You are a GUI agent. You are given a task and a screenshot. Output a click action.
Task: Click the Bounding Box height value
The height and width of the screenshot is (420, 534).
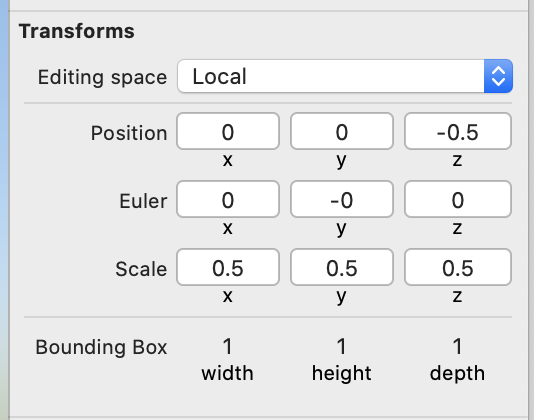tap(342, 347)
